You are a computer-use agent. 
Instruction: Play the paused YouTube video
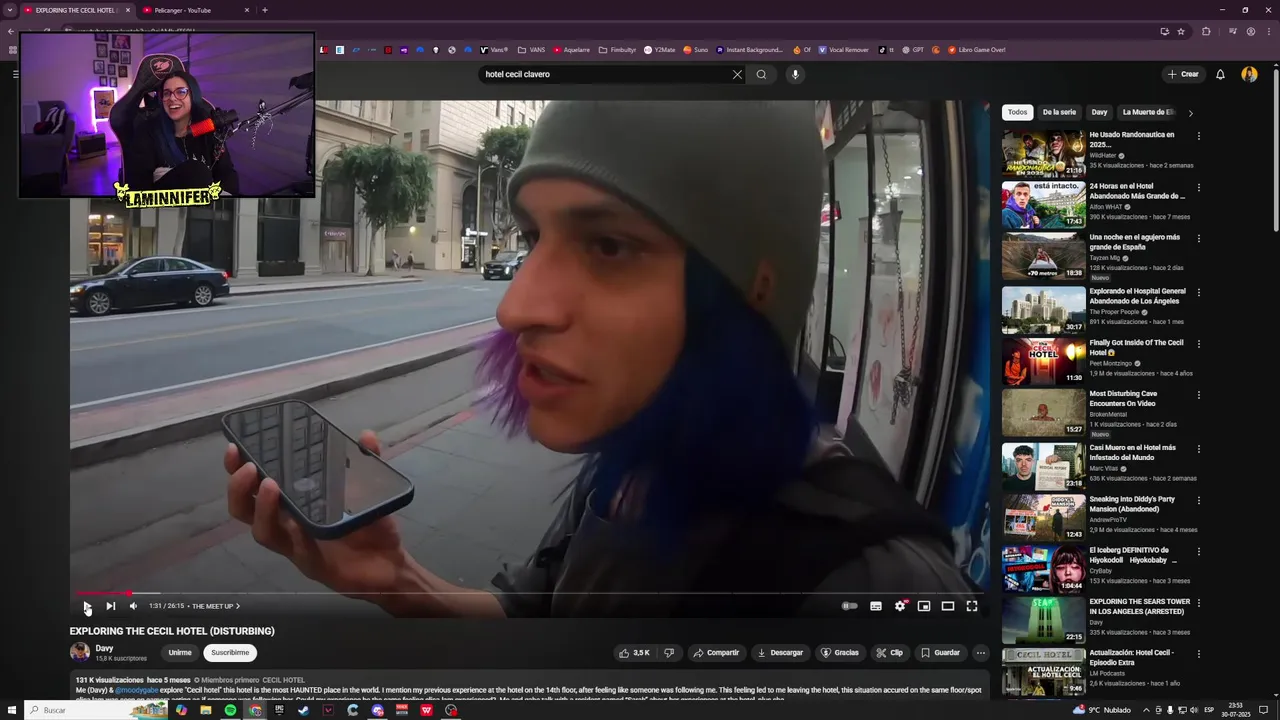(x=87, y=606)
